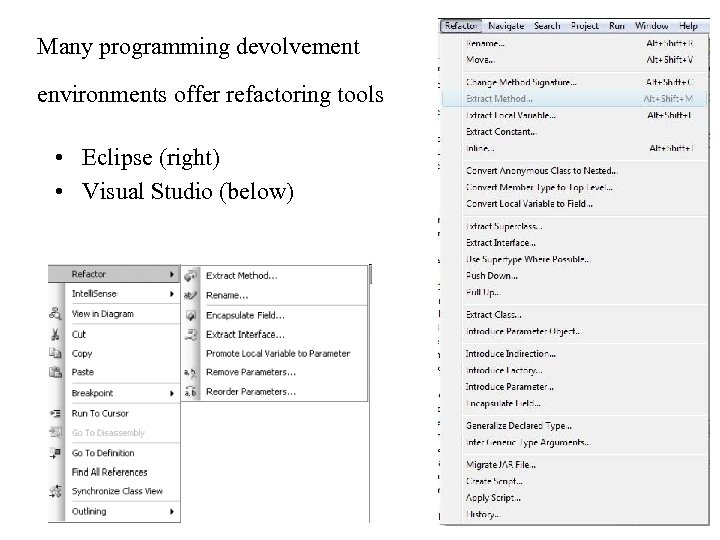Image resolution: width=720 pixels, height=540 pixels.
Task: Open the Search menu in Eclipse
Action: [547, 26]
